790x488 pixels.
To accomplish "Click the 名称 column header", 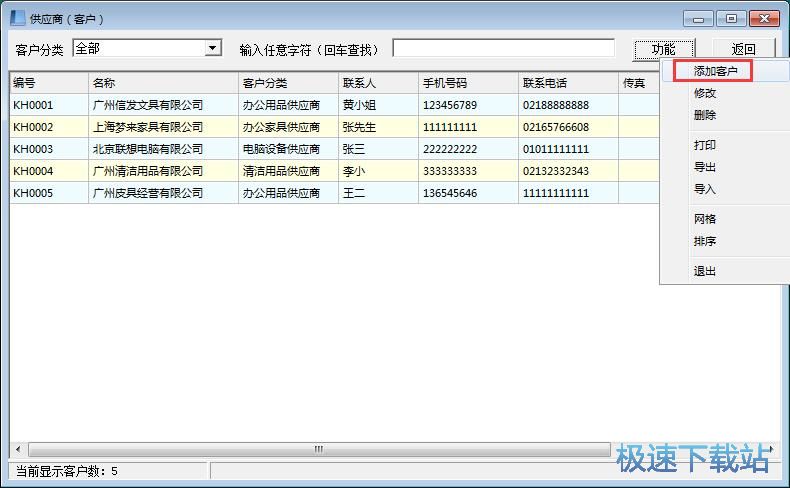I will point(163,83).
